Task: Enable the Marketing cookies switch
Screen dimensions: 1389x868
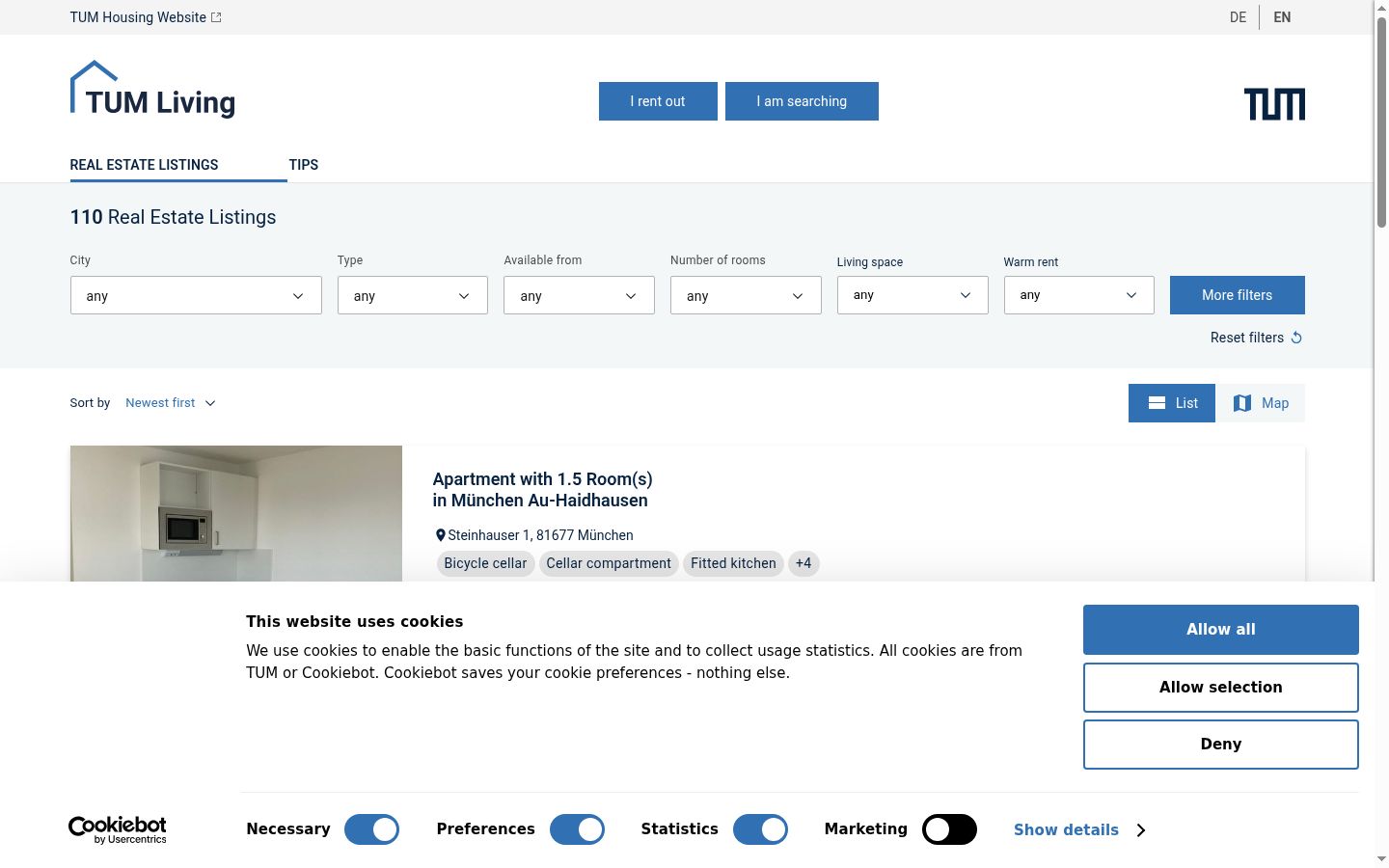Action: click(x=949, y=829)
